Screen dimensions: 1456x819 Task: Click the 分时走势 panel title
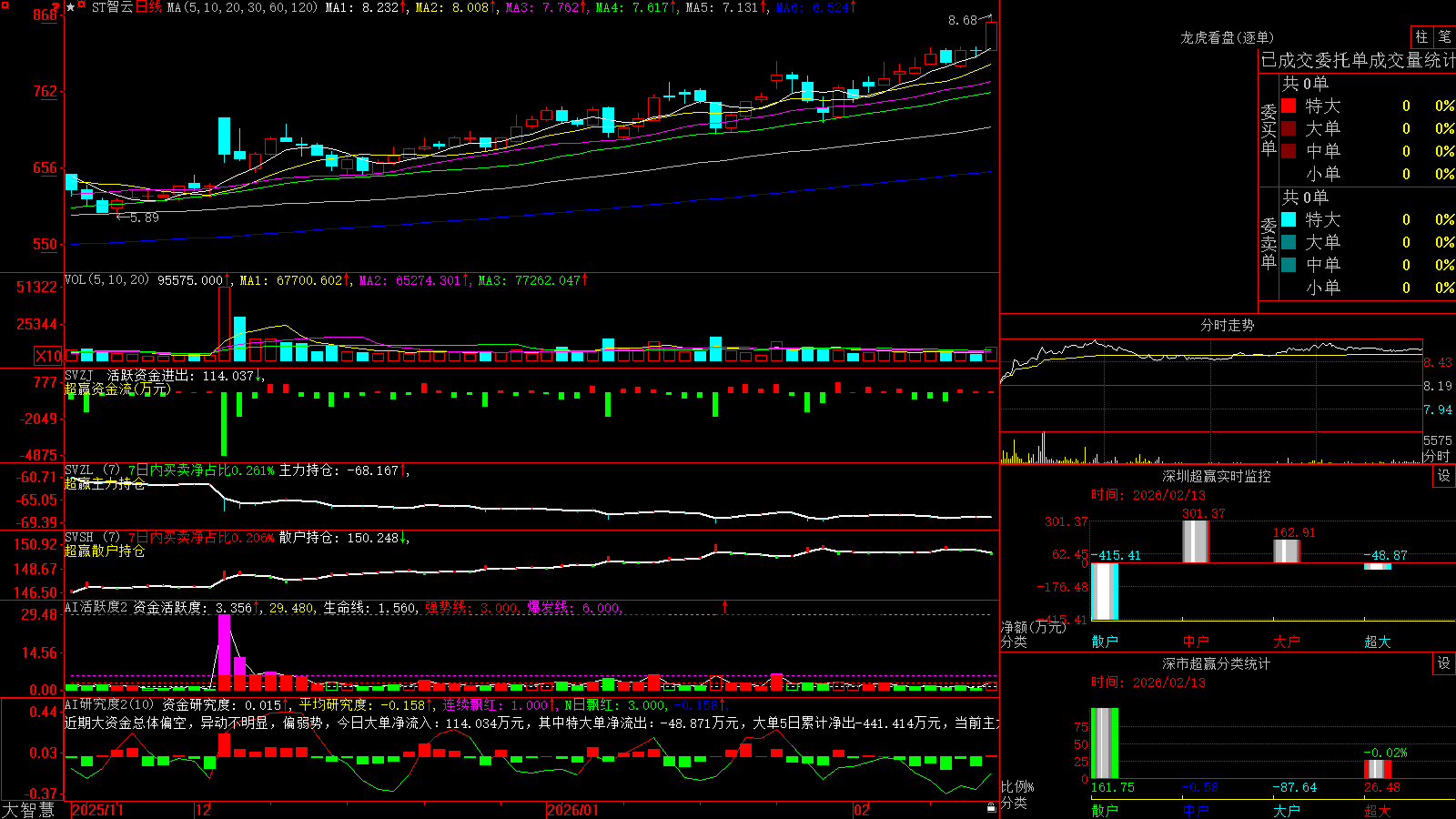[1227, 325]
